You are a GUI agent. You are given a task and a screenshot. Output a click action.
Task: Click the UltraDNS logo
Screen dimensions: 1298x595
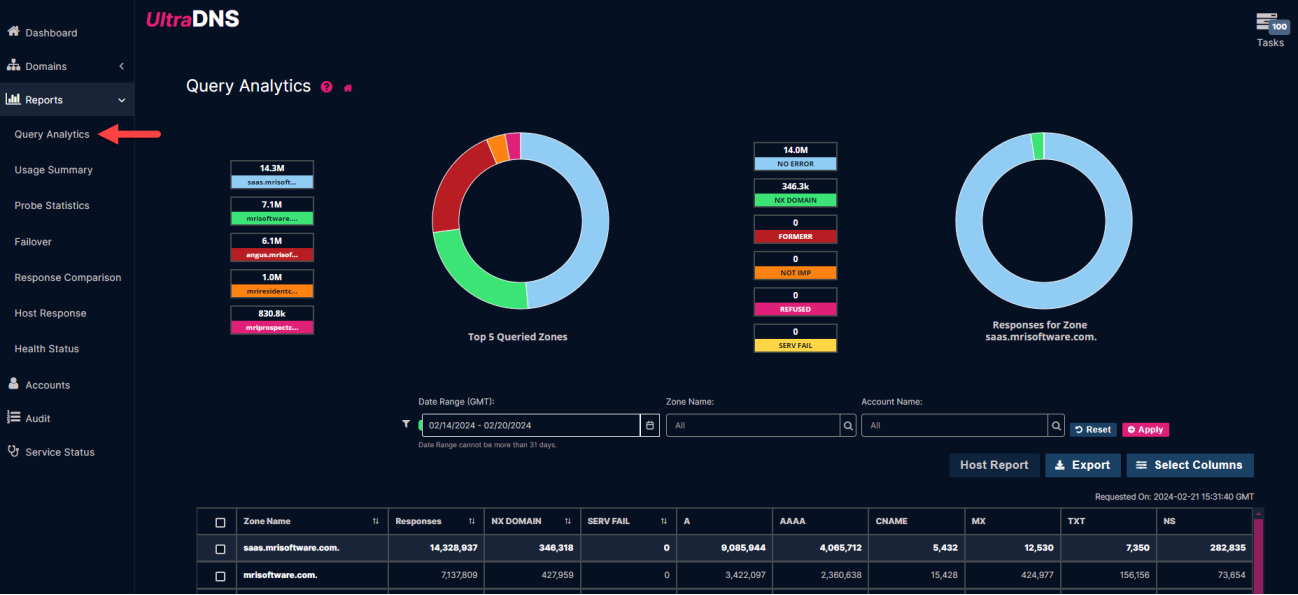point(193,18)
